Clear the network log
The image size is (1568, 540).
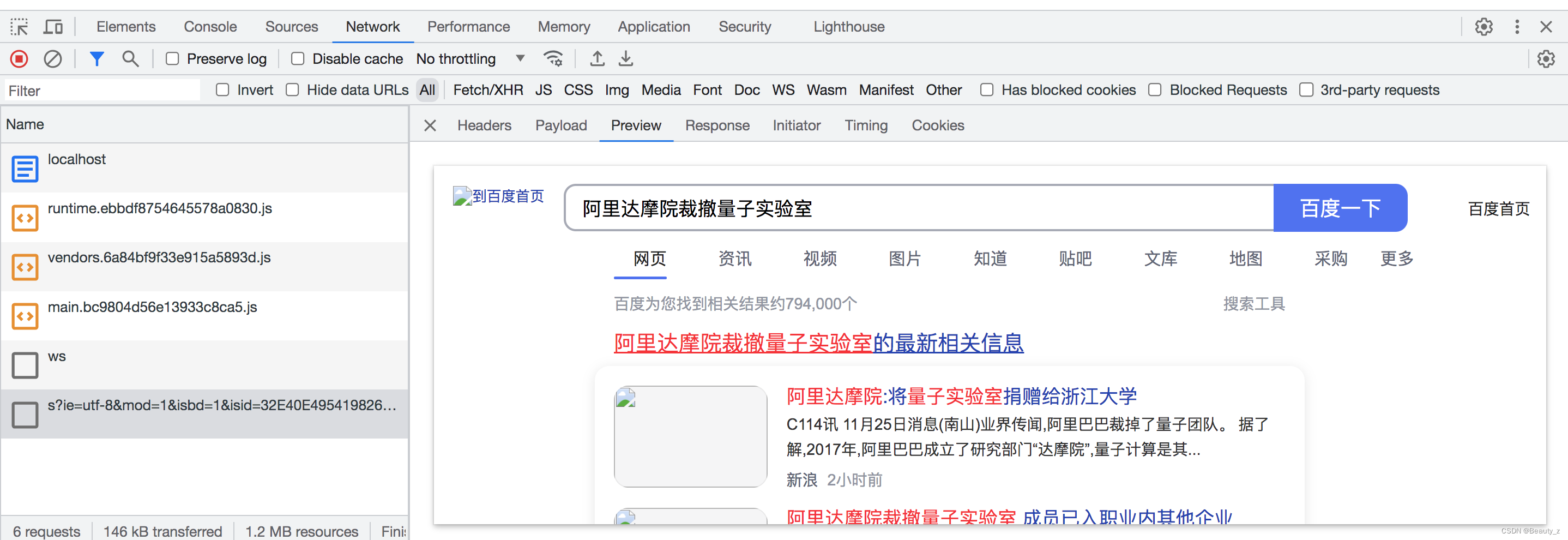coord(53,59)
